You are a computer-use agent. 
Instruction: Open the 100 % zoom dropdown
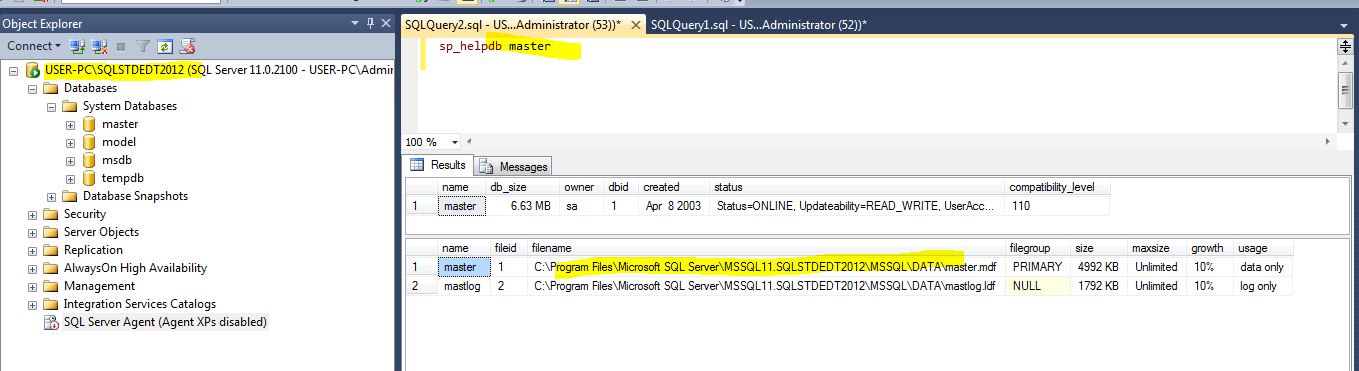pyautogui.click(x=455, y=142)
